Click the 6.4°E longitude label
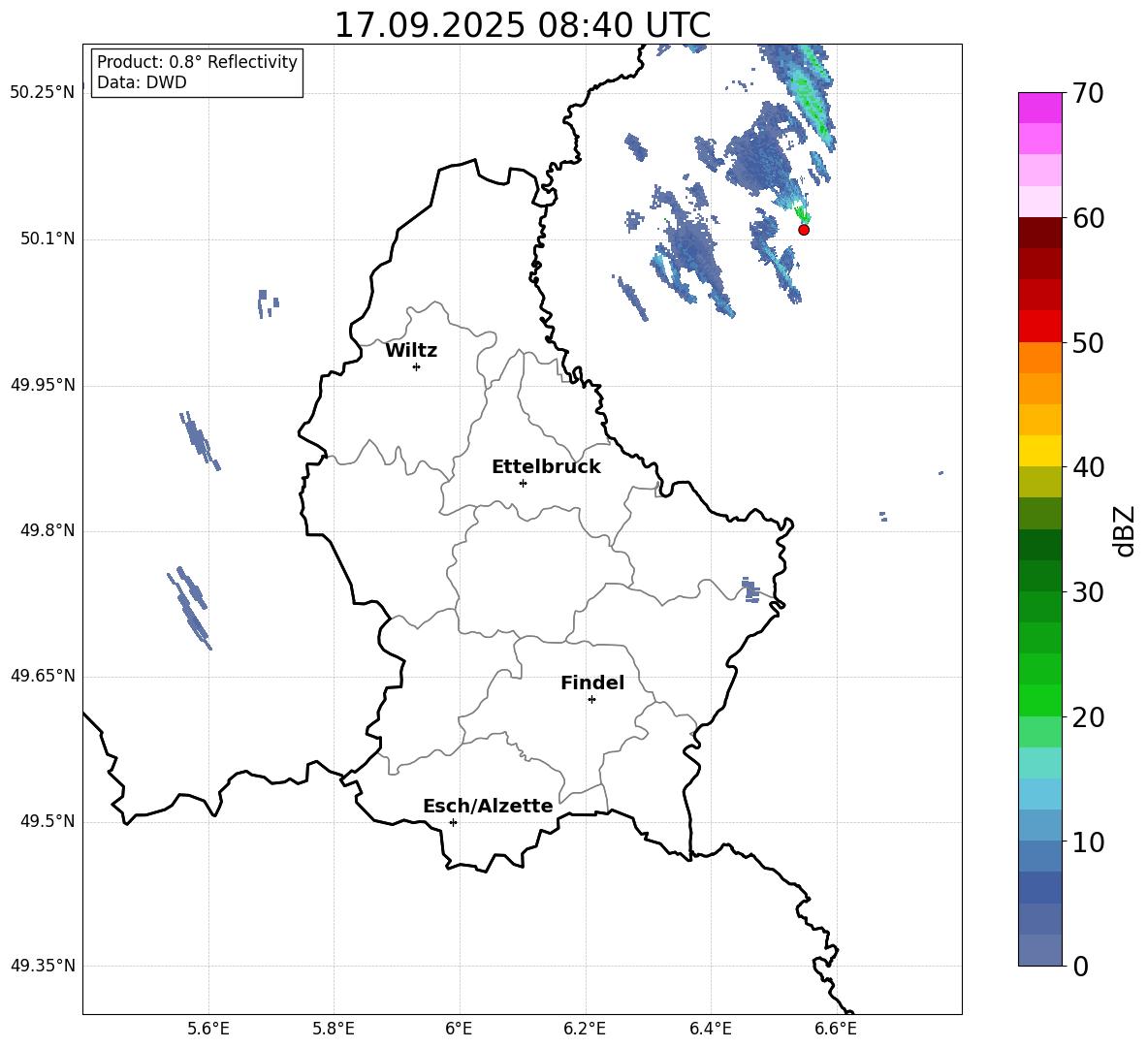1148x1048 pixels. click(711, 1029)
